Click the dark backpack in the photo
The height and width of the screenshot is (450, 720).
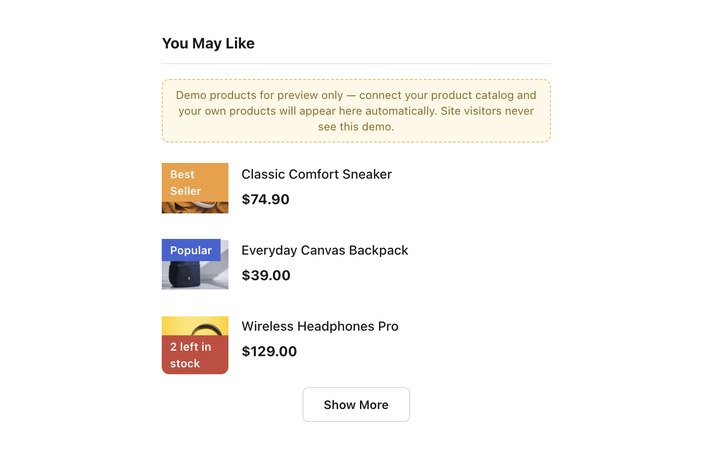coord(185,274)
